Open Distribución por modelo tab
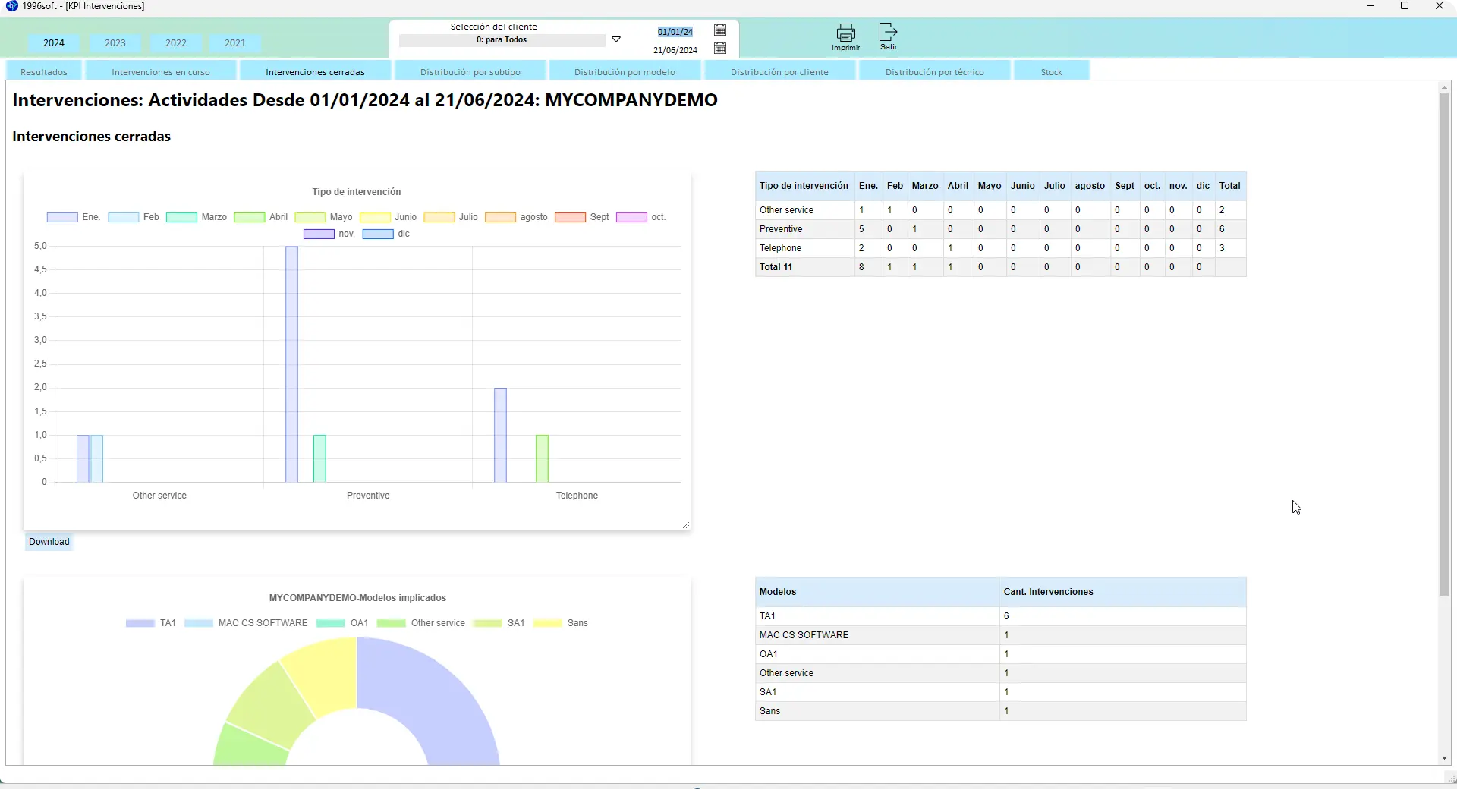This screenshot has height=812, width=1457. point(625,72)
